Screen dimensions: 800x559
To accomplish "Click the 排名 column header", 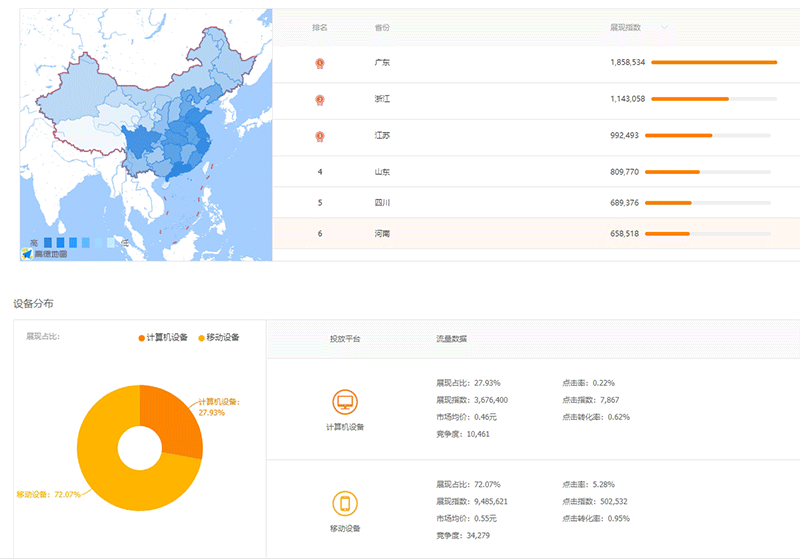I will click(320, 28).
